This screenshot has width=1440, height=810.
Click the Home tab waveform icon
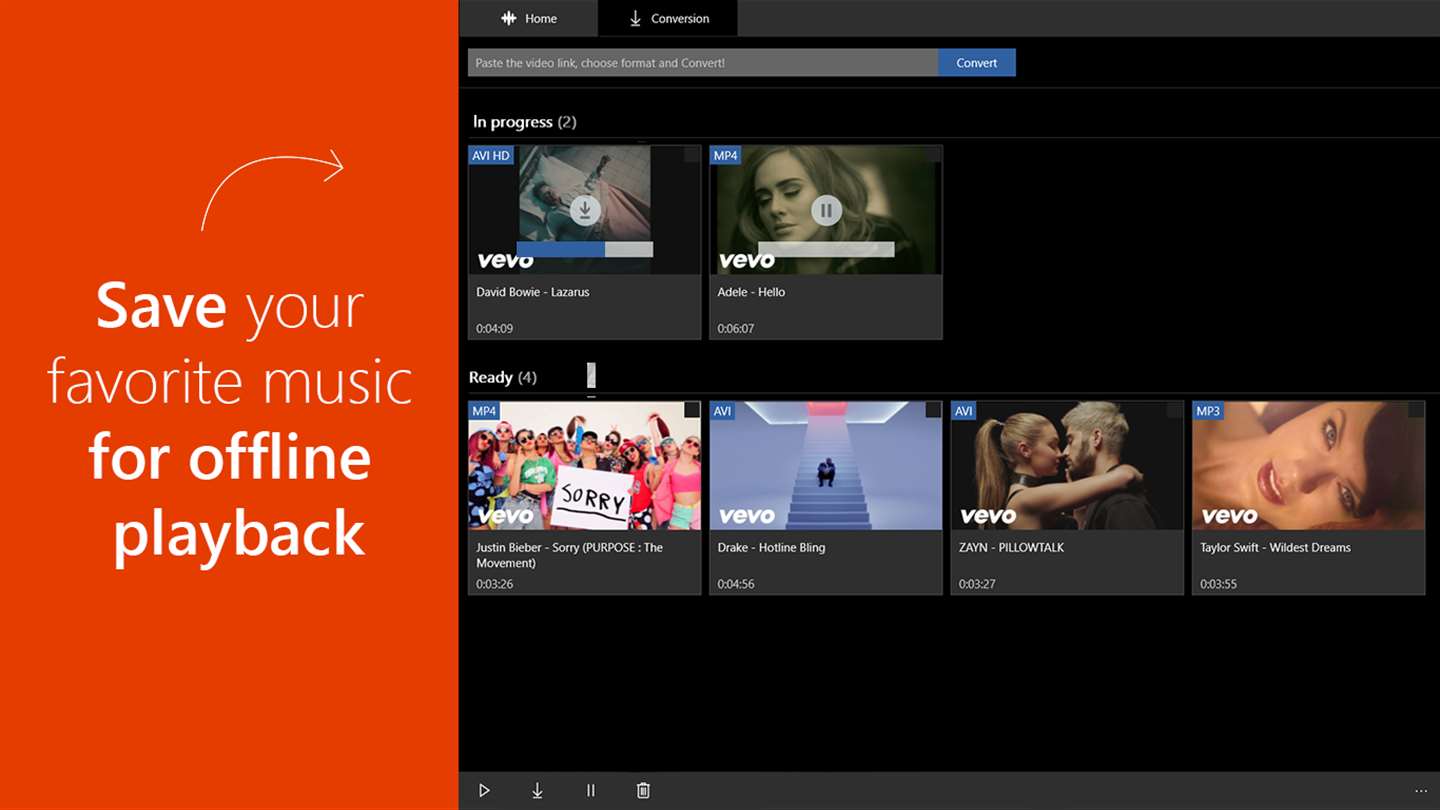click(x=509, y=18)
